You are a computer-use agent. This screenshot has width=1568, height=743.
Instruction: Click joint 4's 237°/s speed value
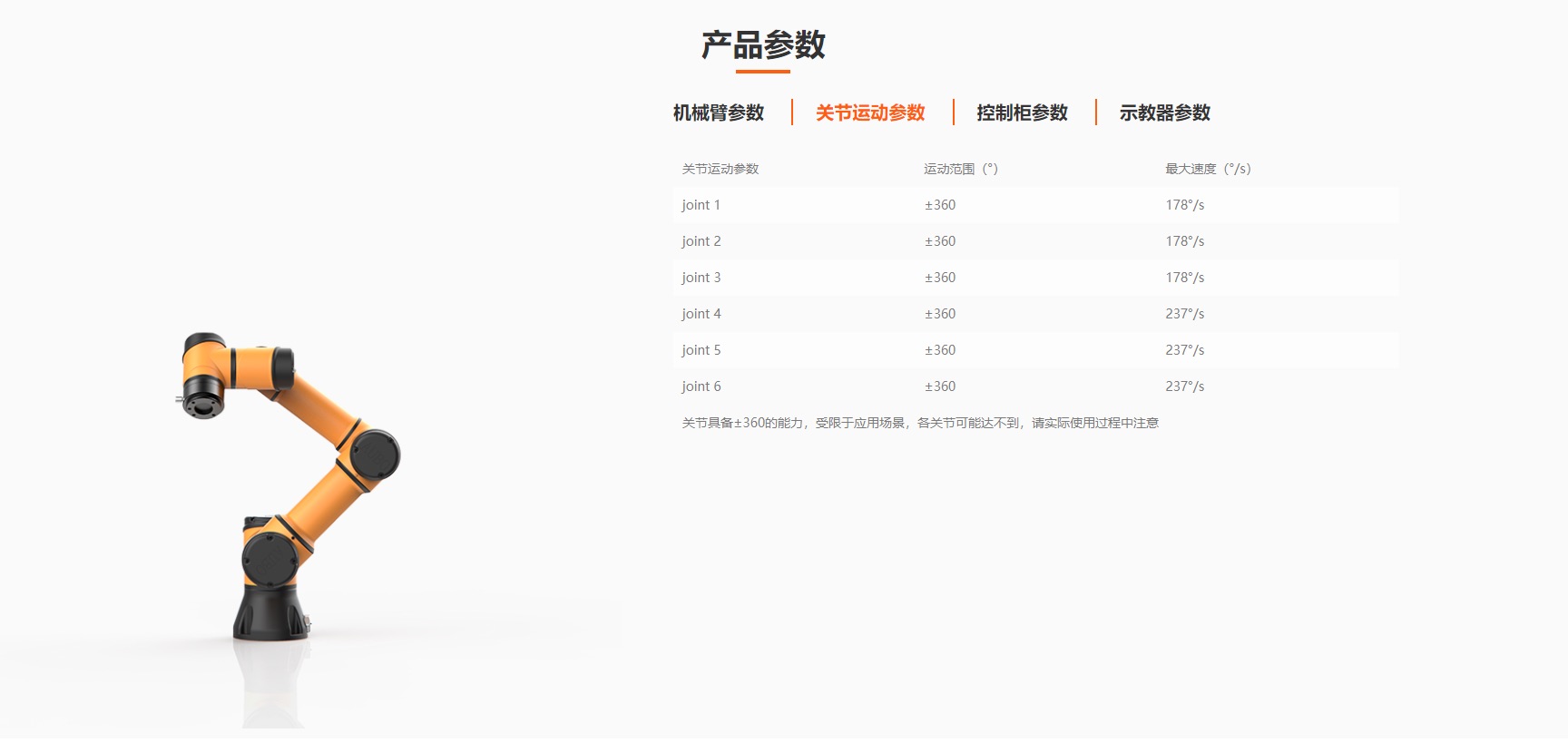click(1184, 314)
